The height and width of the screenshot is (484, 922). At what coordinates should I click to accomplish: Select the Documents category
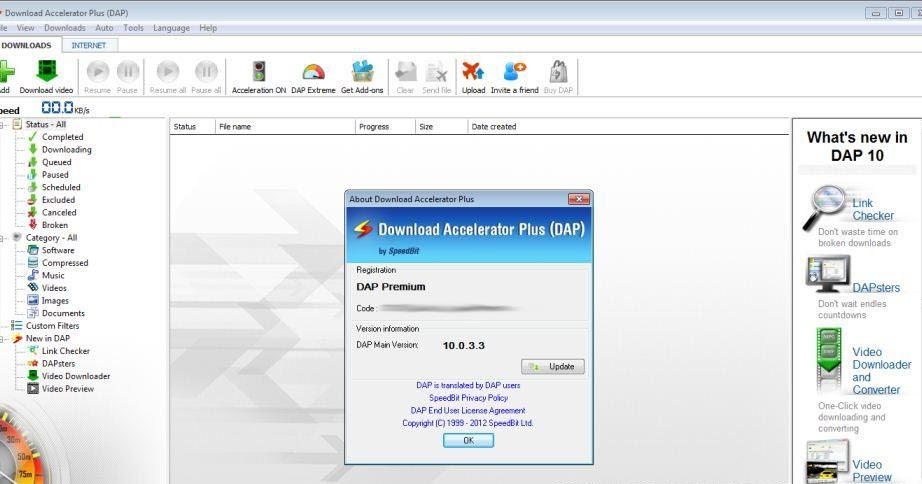pyautogui.click(x=63, y=313)
